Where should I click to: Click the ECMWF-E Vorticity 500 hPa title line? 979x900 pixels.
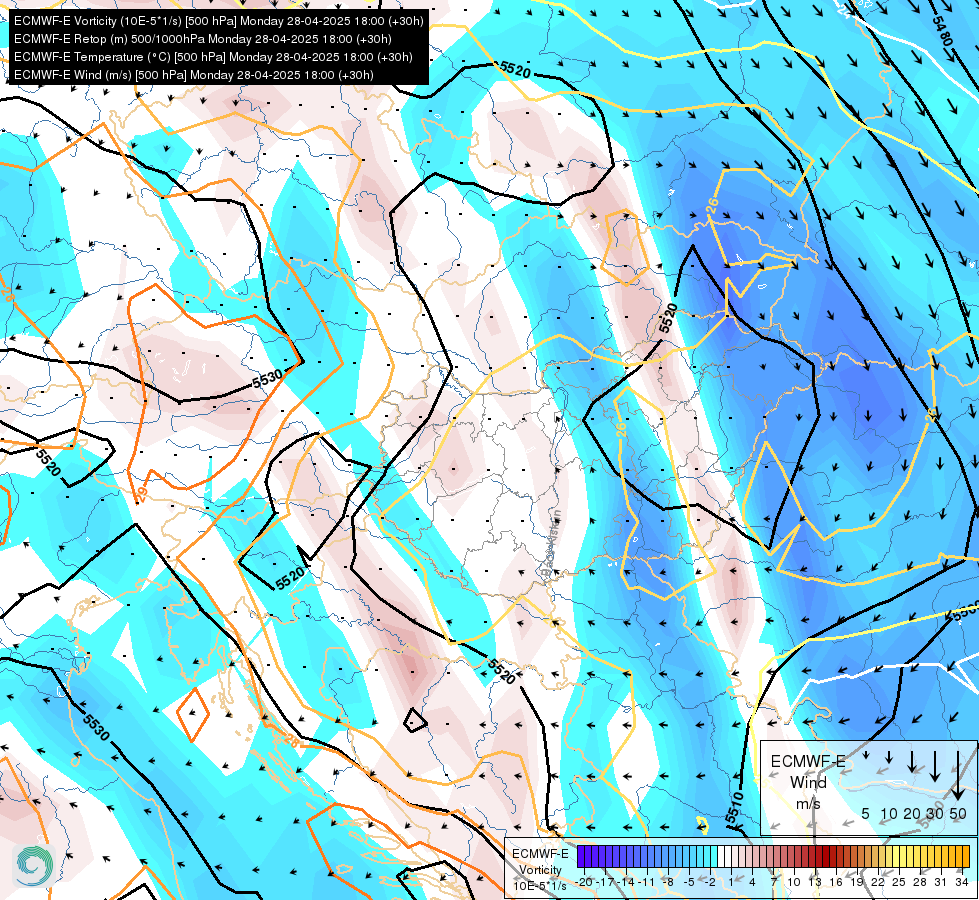coord(219,21)
